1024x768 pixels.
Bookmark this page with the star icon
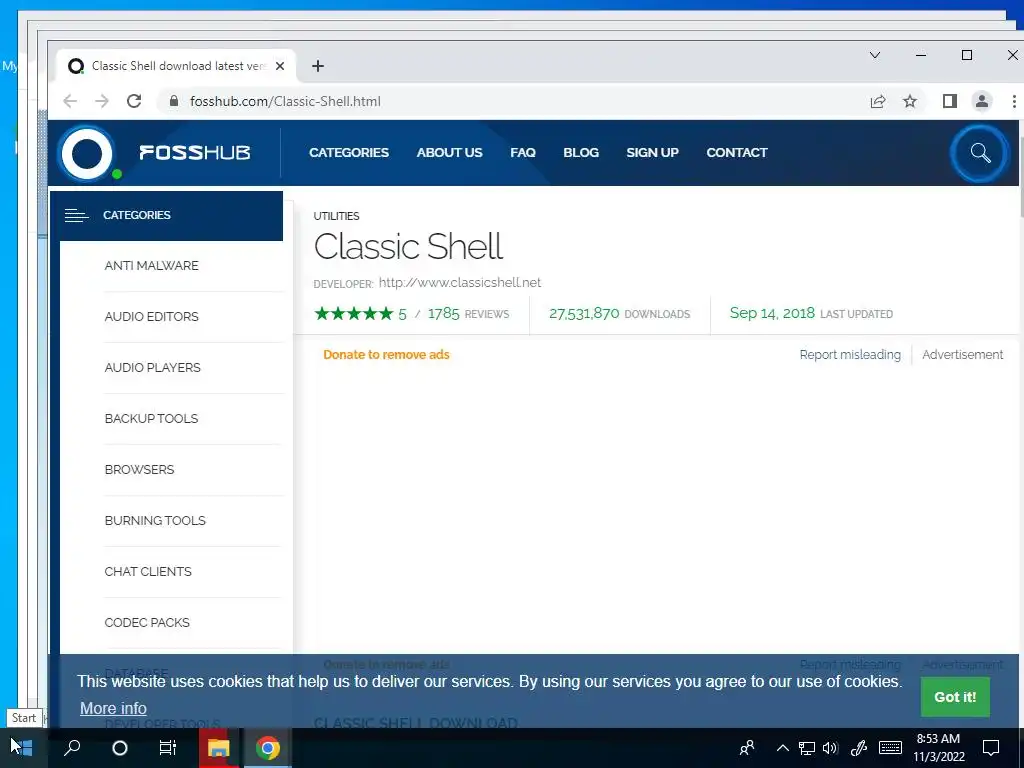[910, 101]
